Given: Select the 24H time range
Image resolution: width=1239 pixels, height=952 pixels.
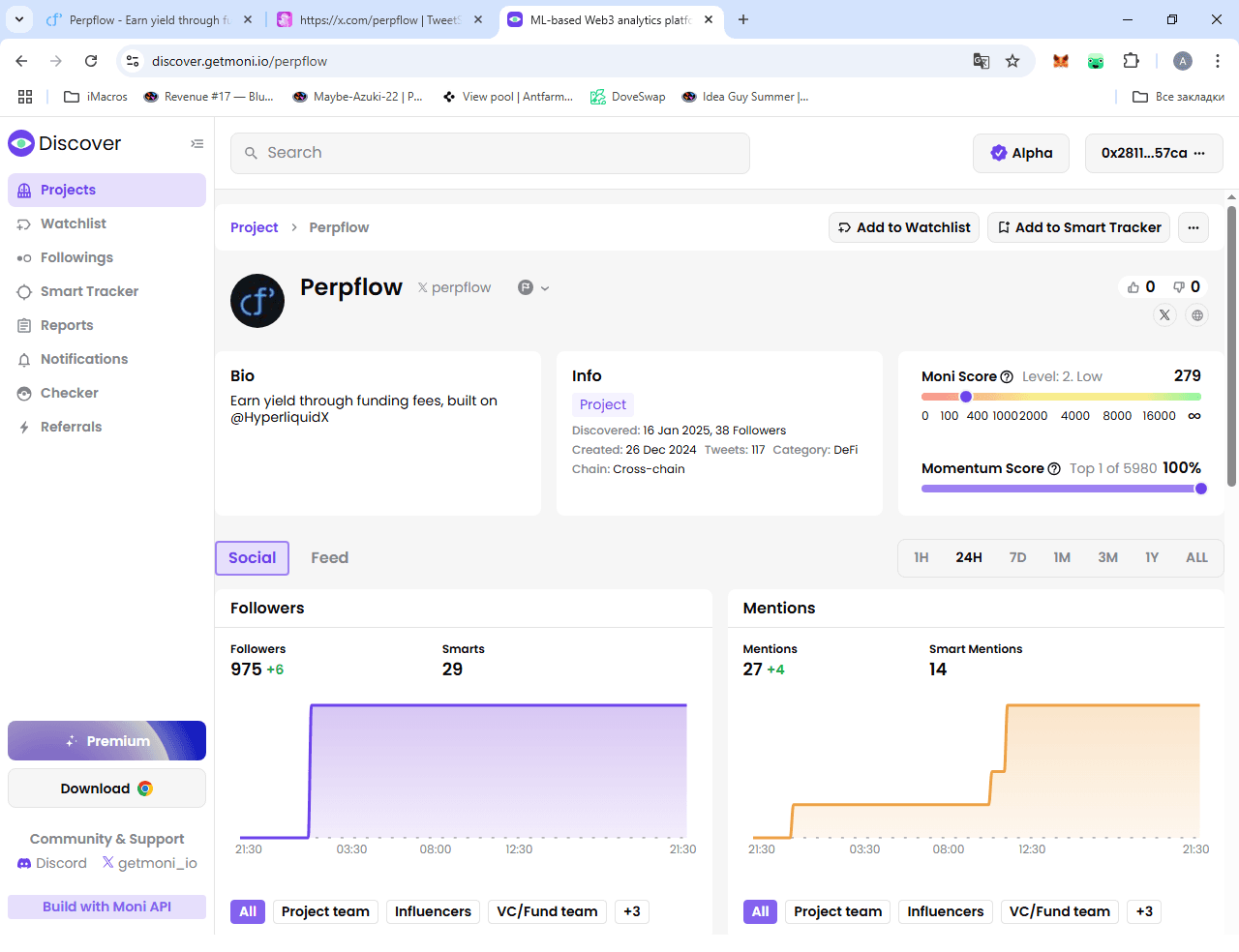Looking at the screenshot, I should (969, 557).
